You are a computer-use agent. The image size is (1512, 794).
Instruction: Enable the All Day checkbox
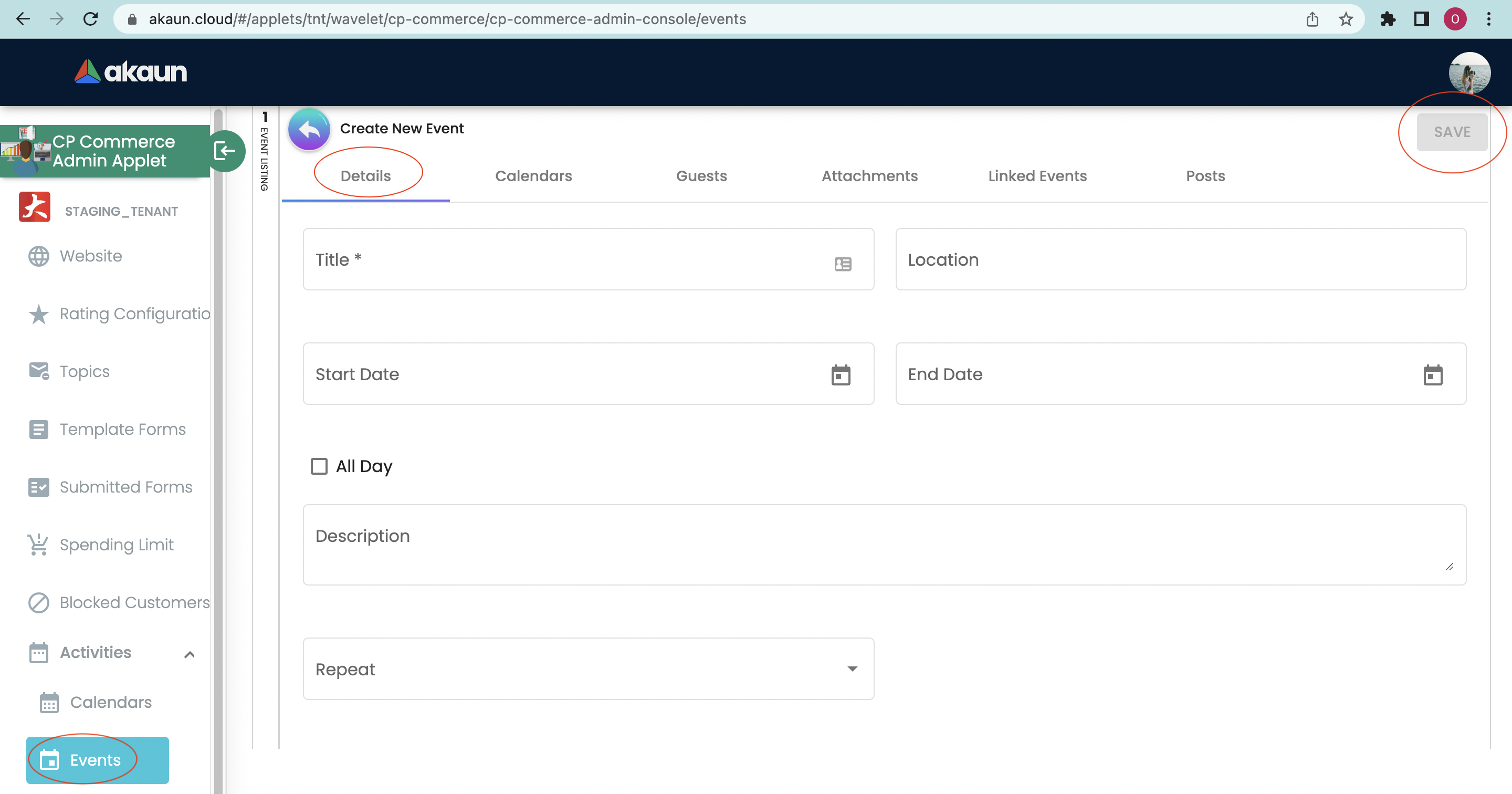(319, 466)
